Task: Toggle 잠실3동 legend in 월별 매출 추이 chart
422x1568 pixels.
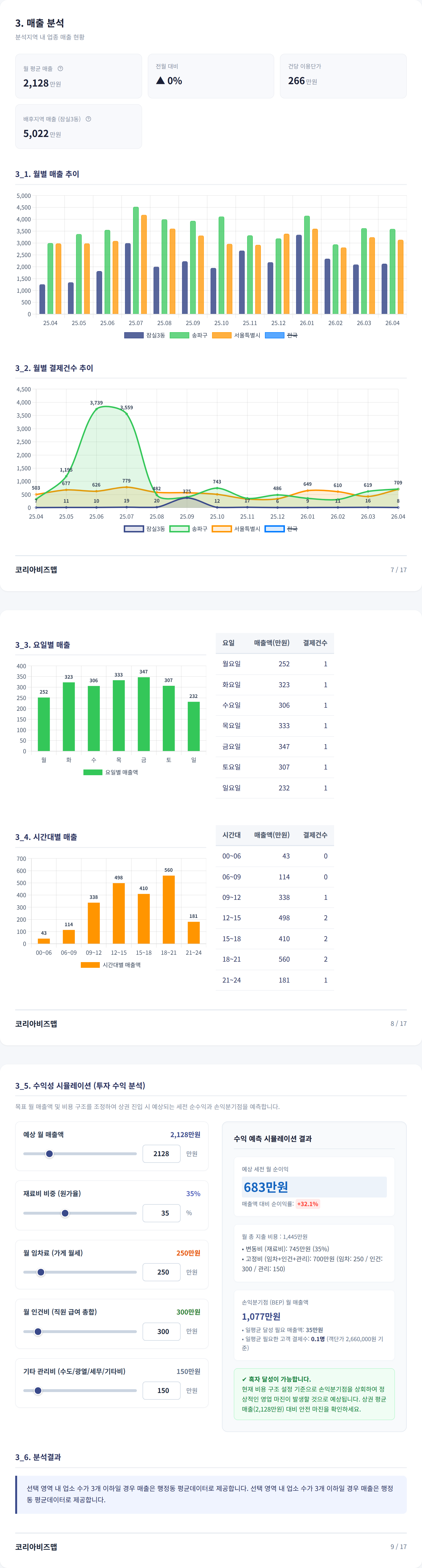Action: (145, 335)
